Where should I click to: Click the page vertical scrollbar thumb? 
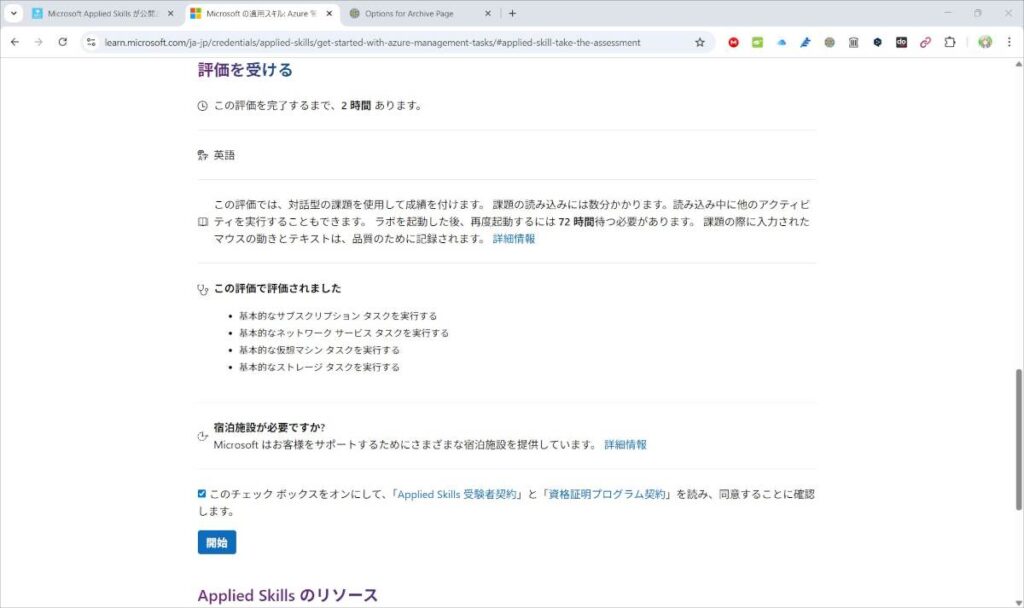coord(1018,440)
